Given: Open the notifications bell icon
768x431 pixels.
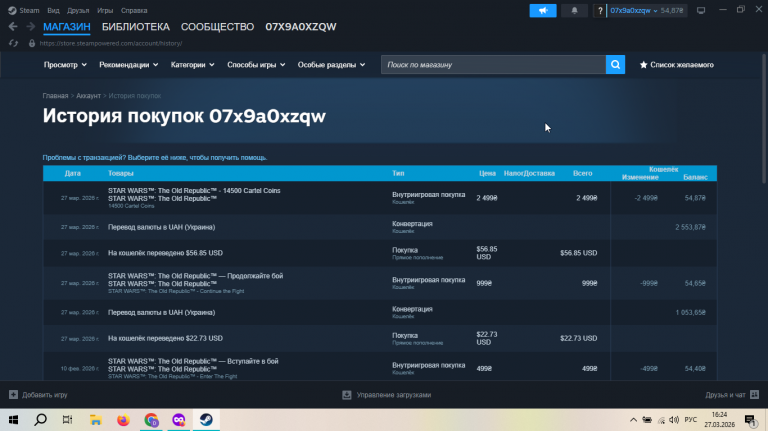Looking at the screenshot, I should [574, 10].
